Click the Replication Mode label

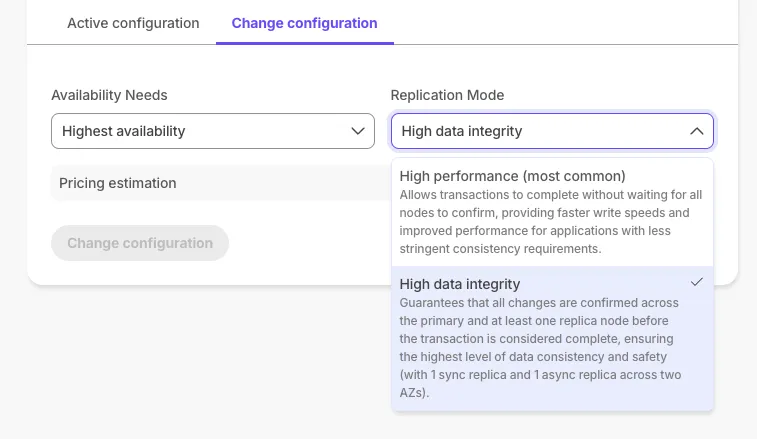click(447, 95)
